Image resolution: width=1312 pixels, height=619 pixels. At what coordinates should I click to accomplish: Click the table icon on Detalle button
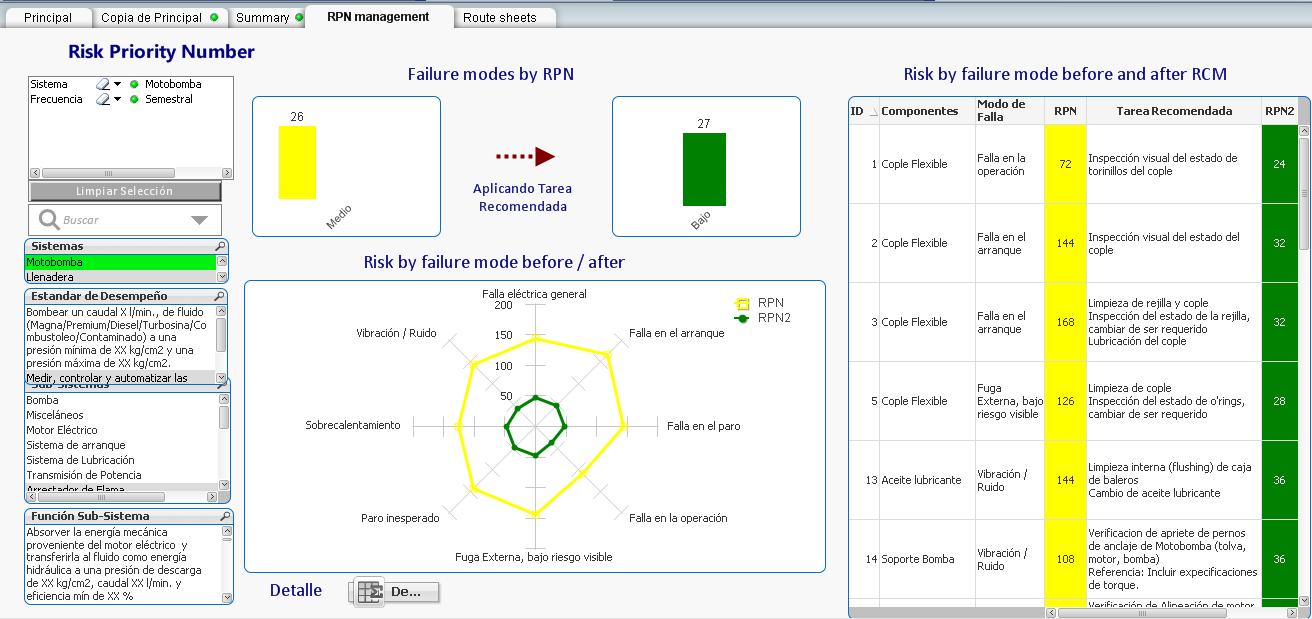coord(369,592)
